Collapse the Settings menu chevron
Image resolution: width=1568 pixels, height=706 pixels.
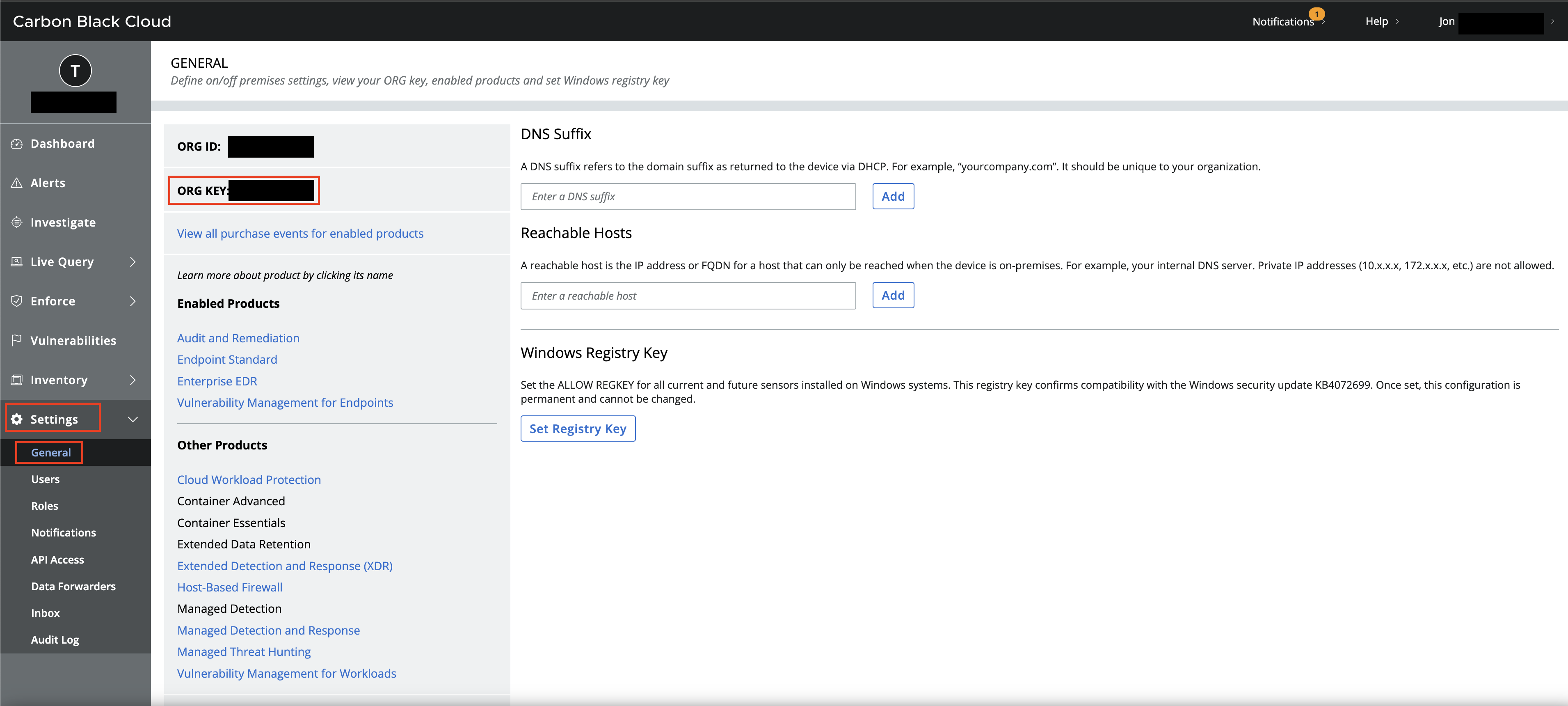133,419
